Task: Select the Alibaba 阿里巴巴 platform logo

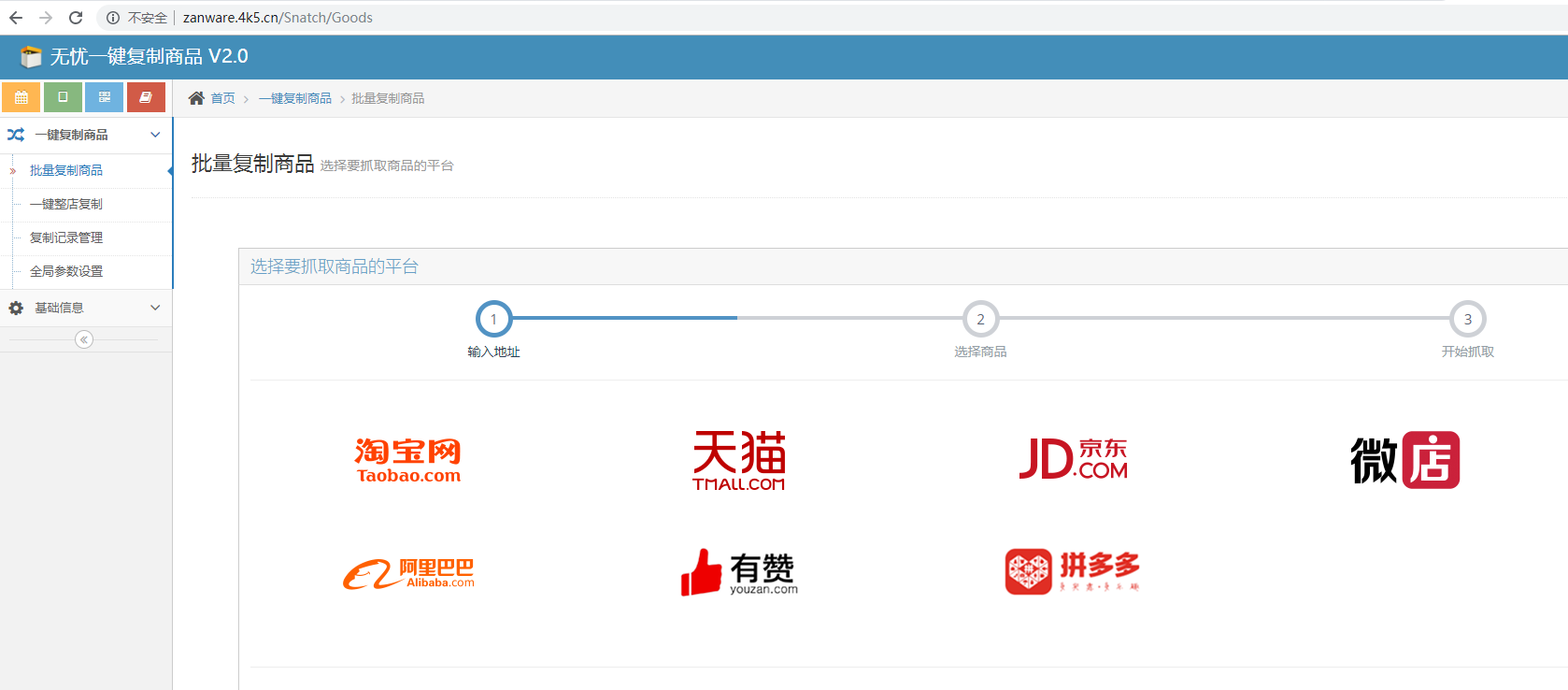Action: [408, 573]
